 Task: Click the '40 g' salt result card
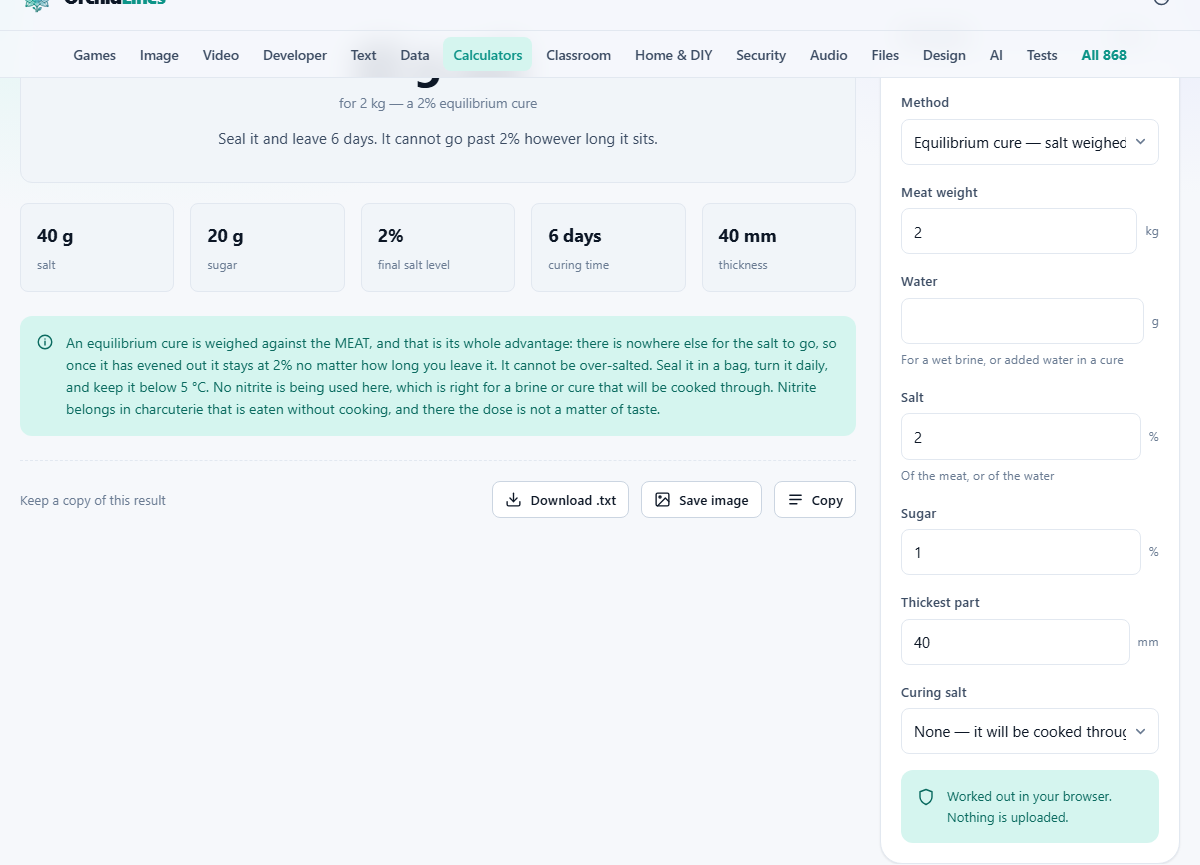click(97, 248)
